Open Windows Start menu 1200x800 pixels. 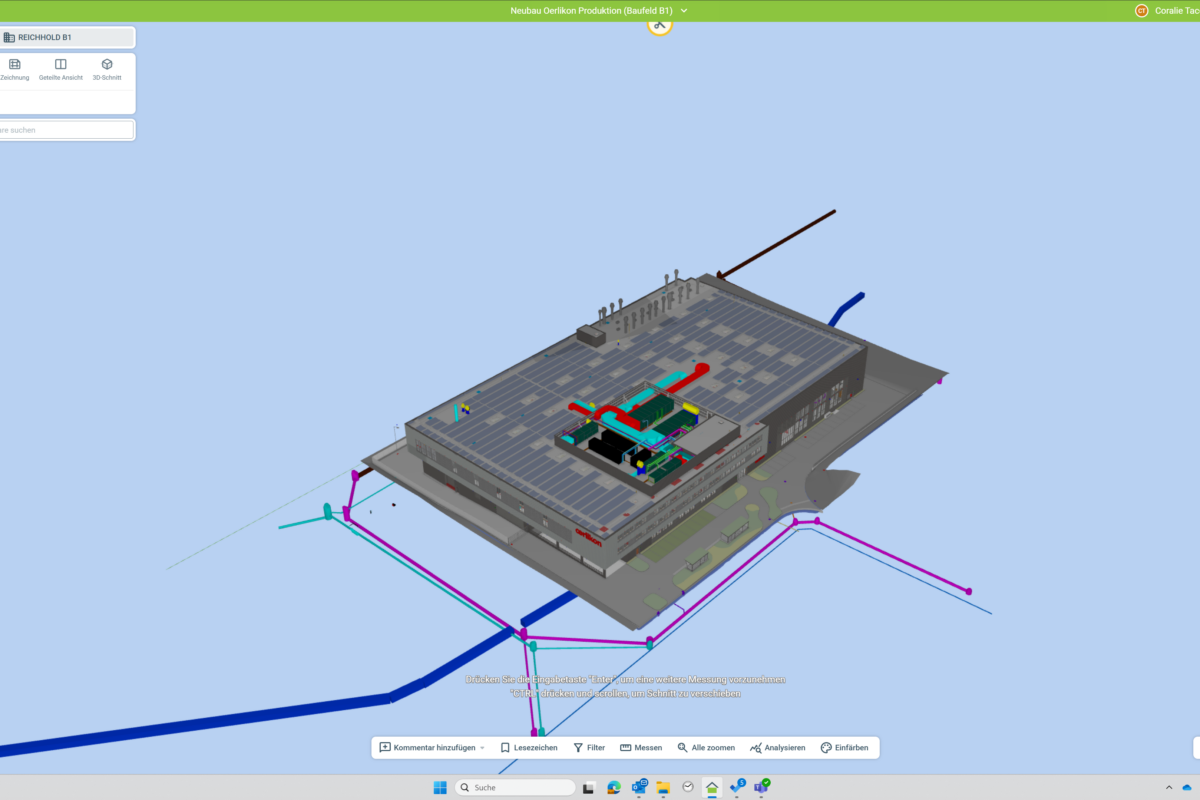coord(440,788)
